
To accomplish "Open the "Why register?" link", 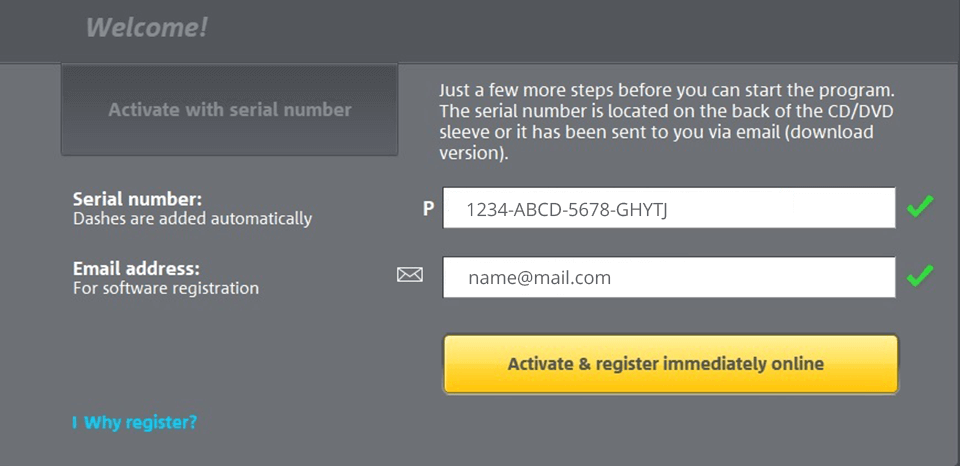I will (140, 422).
